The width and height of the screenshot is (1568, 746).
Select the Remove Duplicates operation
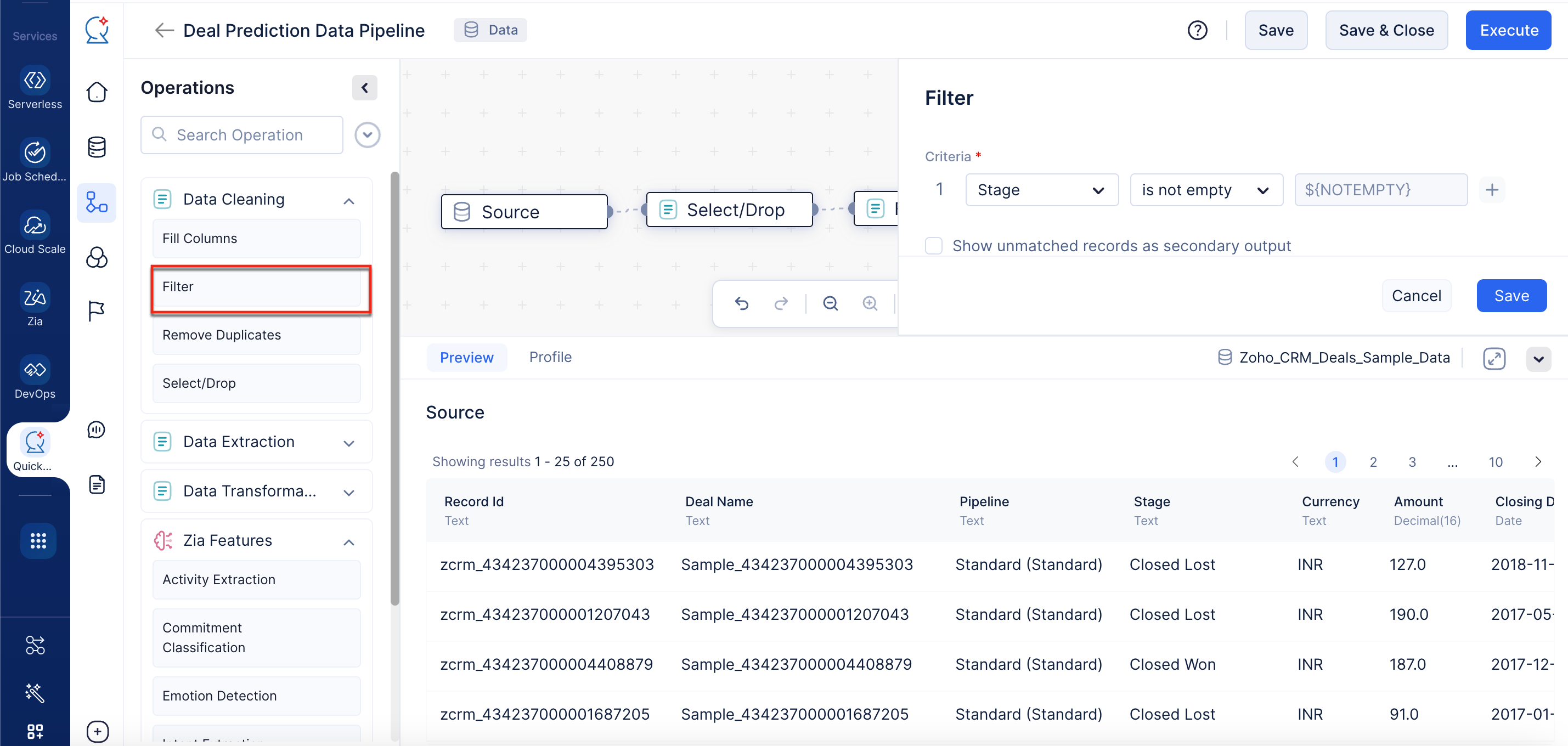click(256, 335)
